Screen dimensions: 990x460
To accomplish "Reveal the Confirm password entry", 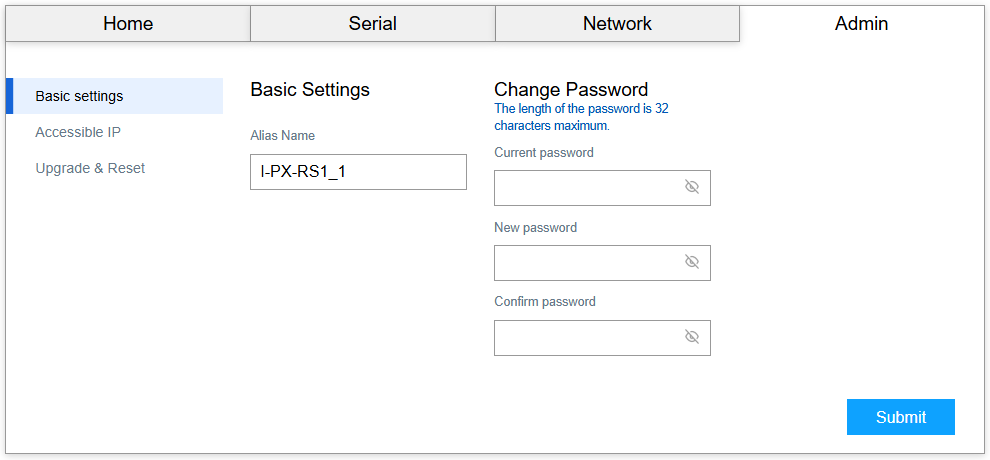I will coord(692,337).
